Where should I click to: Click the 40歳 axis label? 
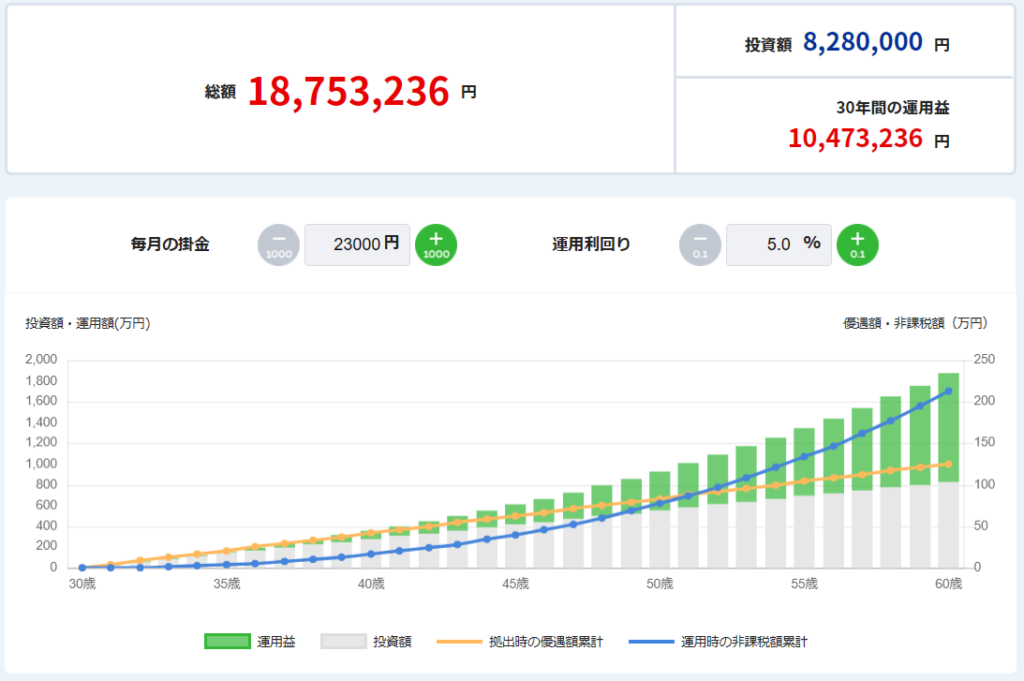point(371,584)
